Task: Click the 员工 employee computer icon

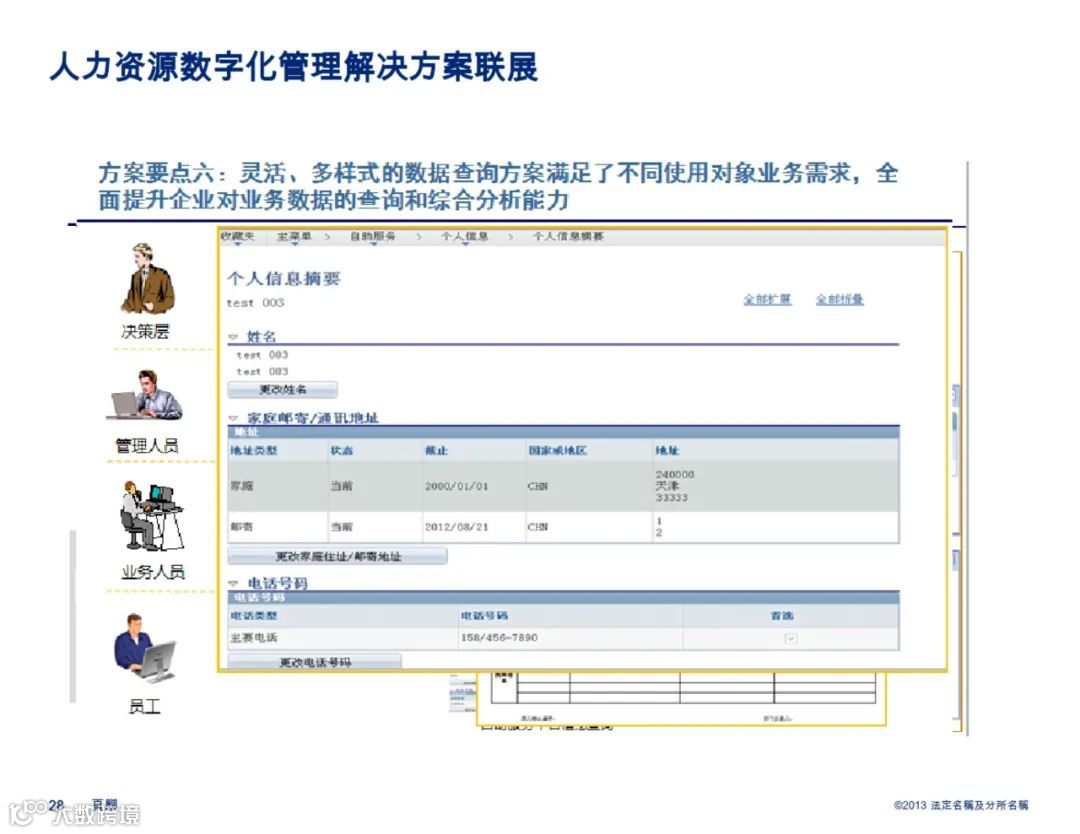Action: click(145, 648)
